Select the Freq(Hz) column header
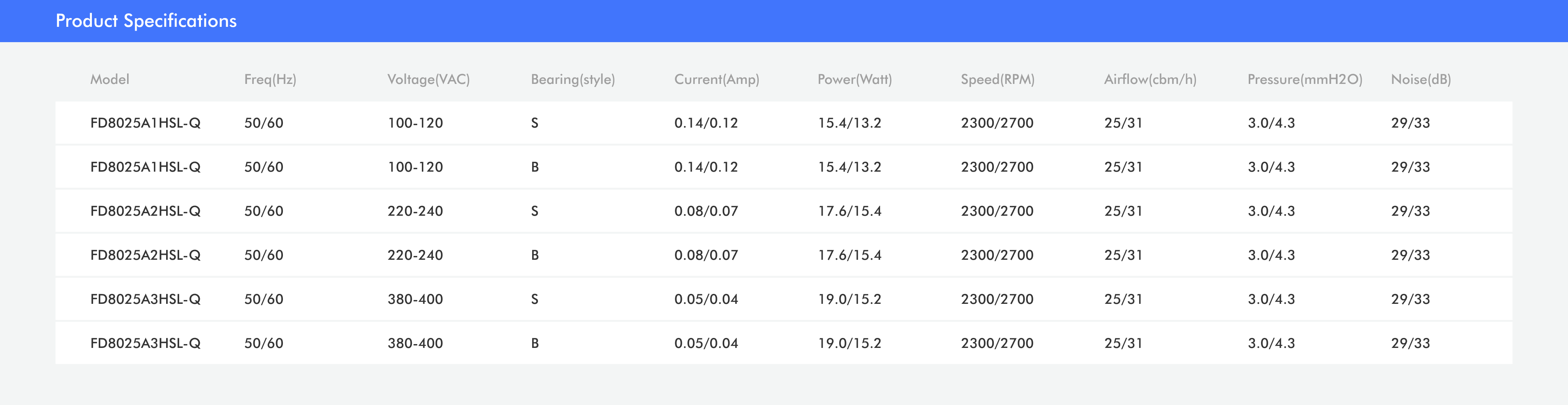Image resolution: width=1568 pixels, height=405 pixels. pos(269,79)
